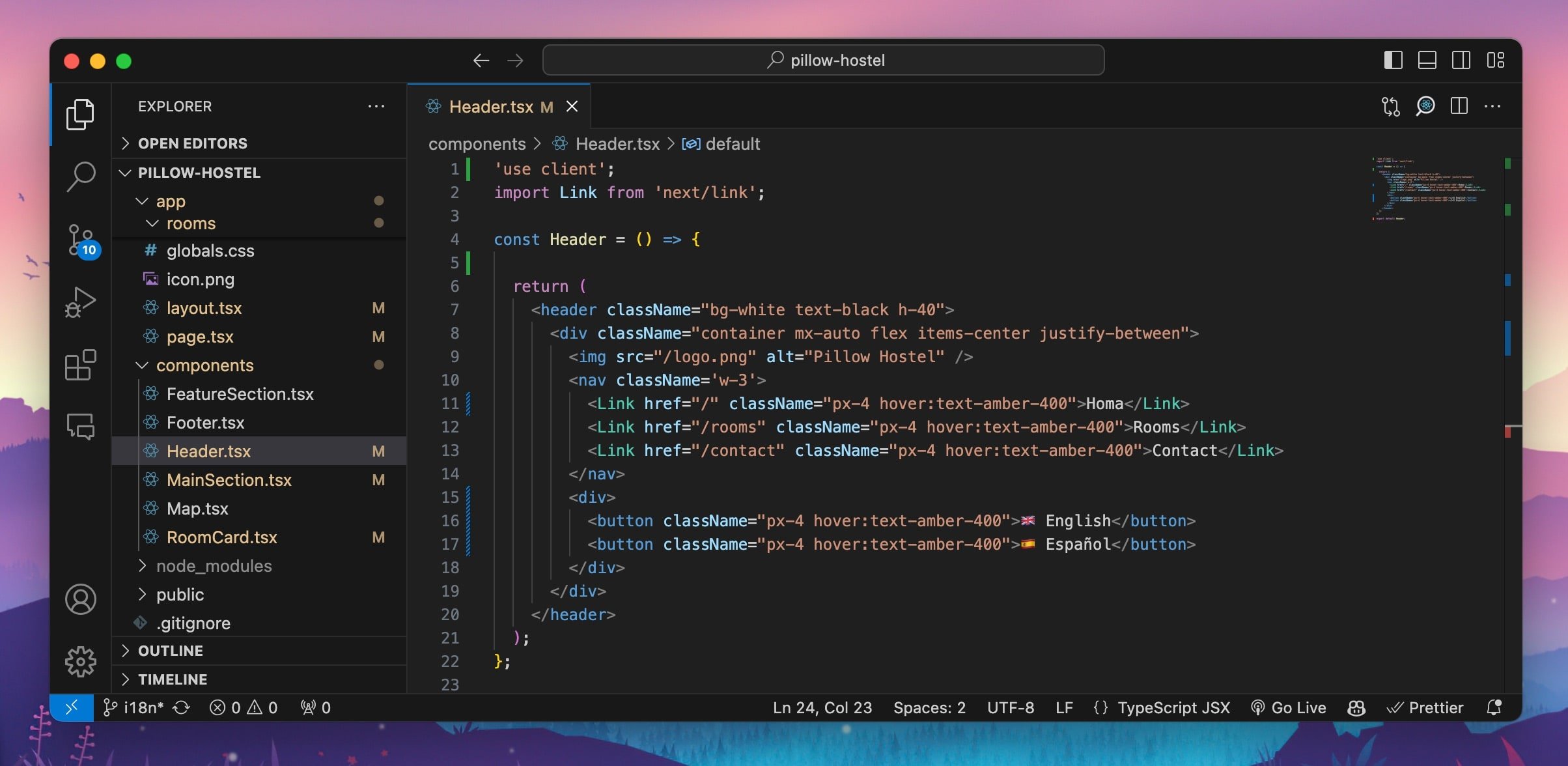Viewport: 1568px width, 766px height.
Task: Open problems showing 0 errors 0 warnings
Action: click(x=244, y=707)
